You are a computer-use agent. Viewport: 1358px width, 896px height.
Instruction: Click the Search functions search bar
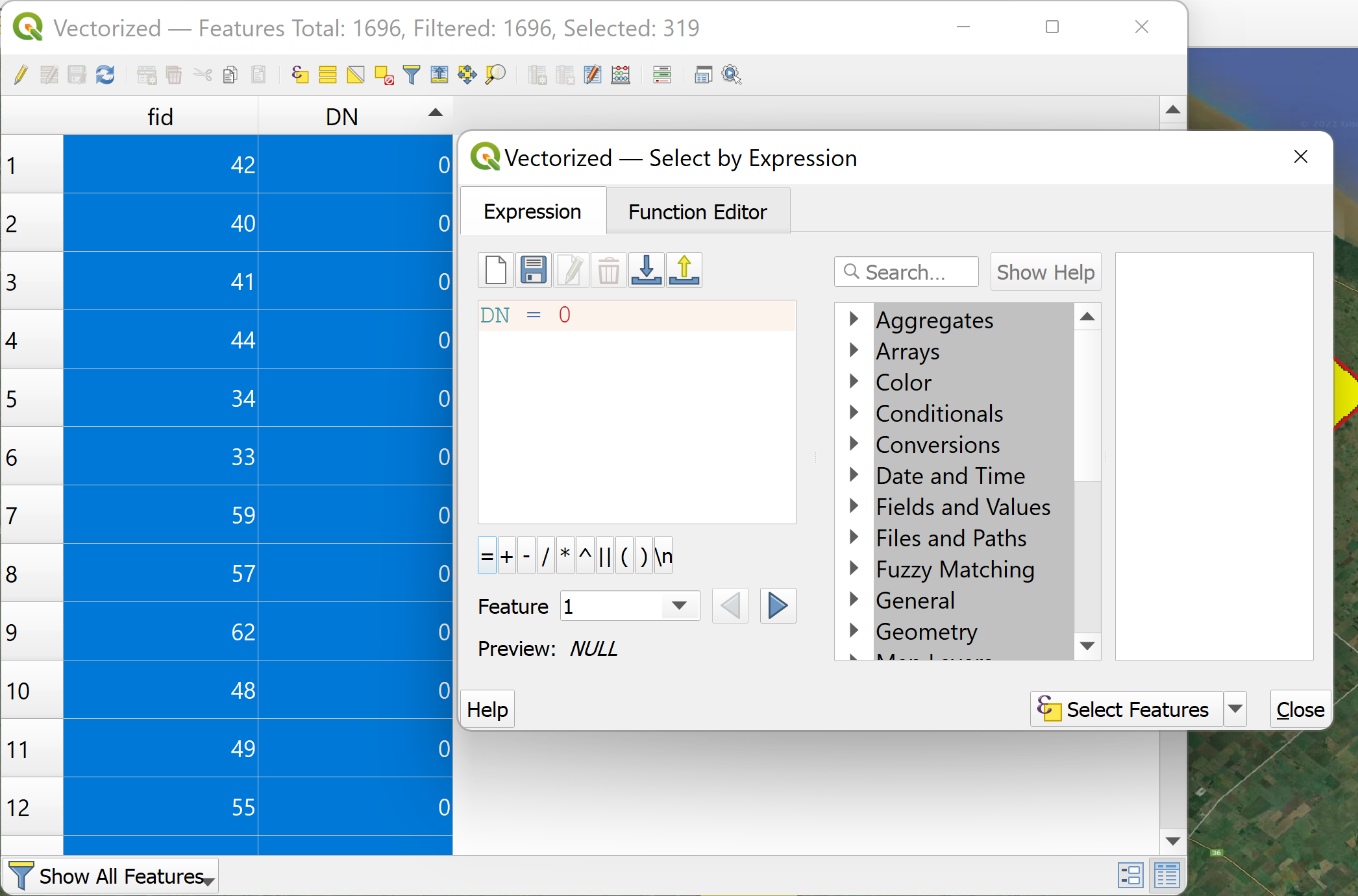pyautogui.click(x=906, y=271)
